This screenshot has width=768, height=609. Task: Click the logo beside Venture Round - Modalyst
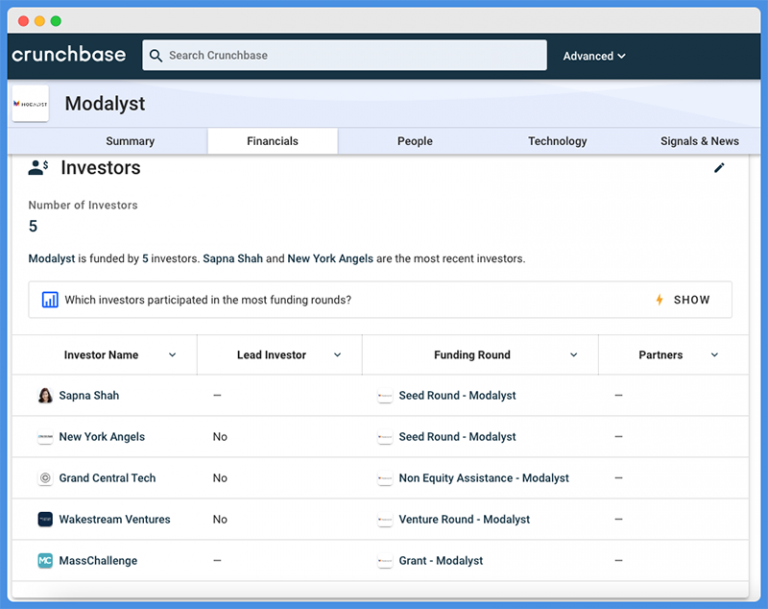(385, 519)
